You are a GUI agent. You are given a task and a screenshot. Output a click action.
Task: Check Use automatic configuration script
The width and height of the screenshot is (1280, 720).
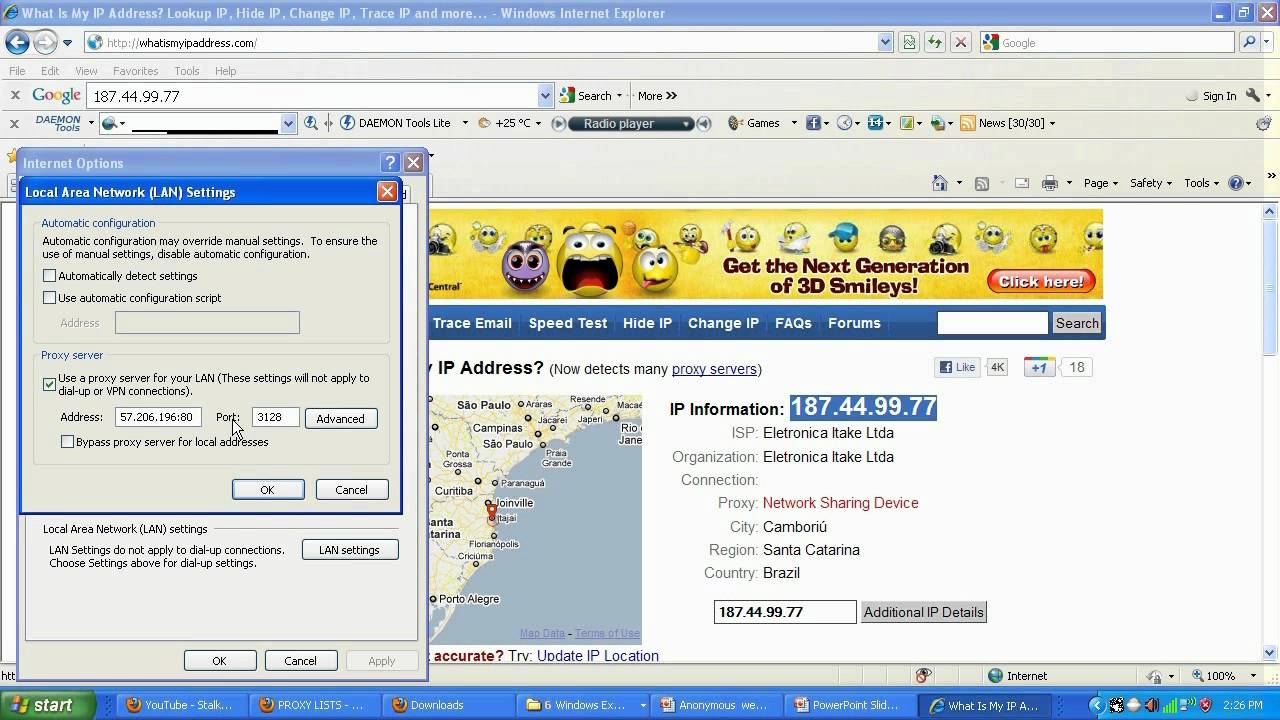[50, 298]
